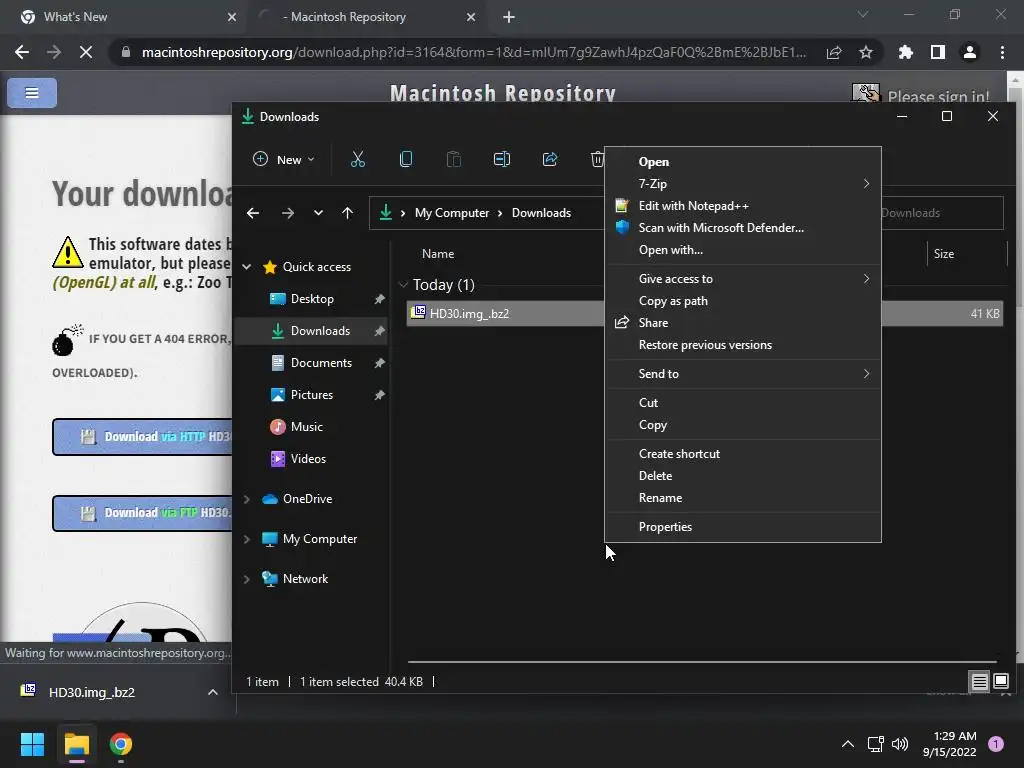Go forward in Explorer navigation

point(287,213)
